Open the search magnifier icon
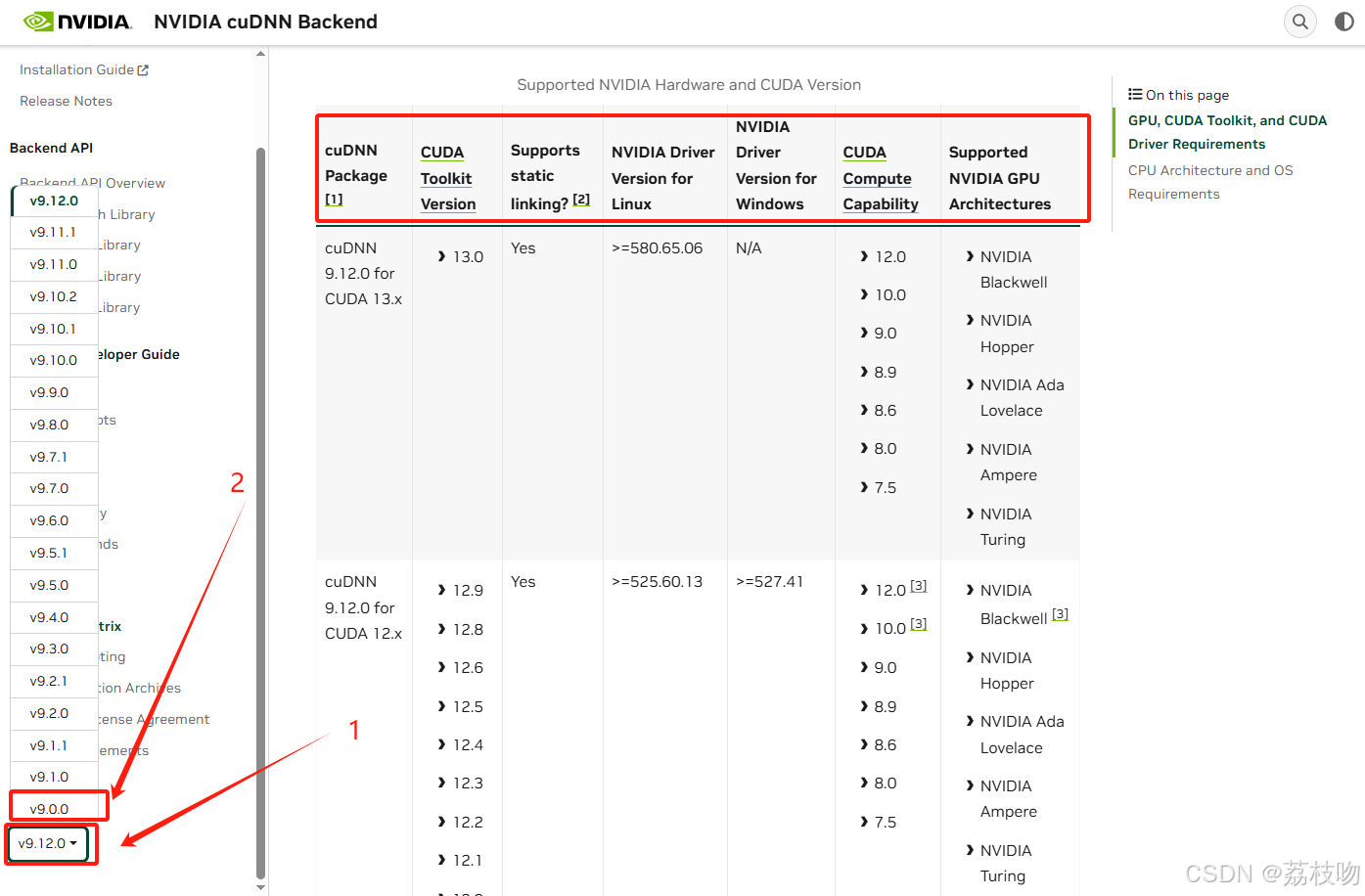 (1300, 22)
